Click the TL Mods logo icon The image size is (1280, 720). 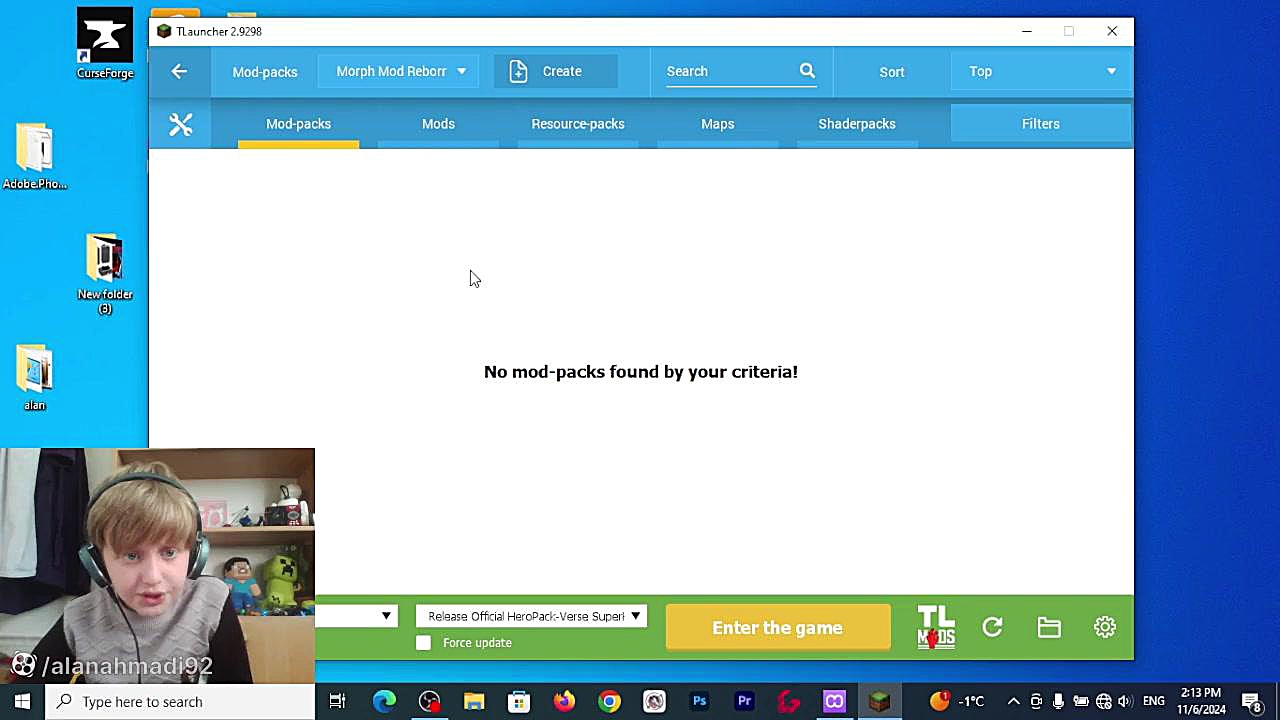pos(936,627)
